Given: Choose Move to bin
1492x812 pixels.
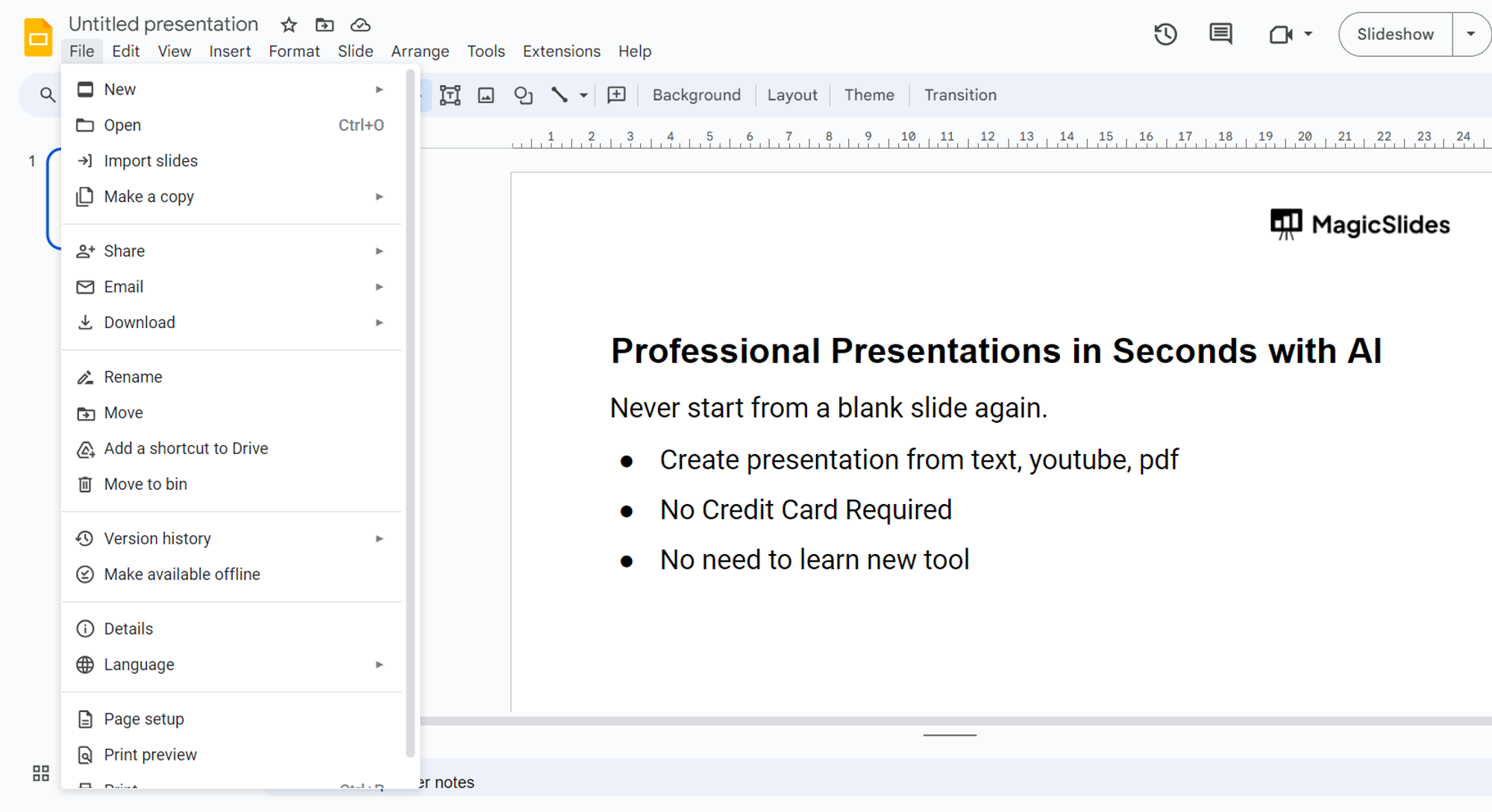Looking at the screenshot, I should 231,485.
